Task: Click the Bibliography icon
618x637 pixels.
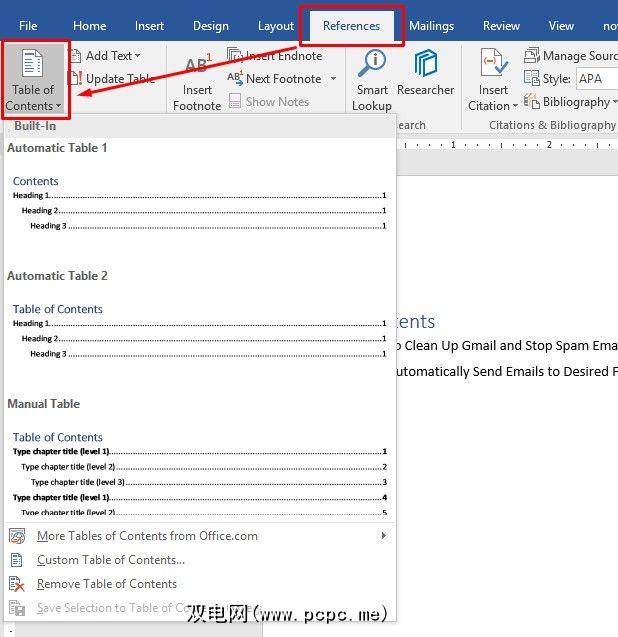Action: click(x=532, y=101)
